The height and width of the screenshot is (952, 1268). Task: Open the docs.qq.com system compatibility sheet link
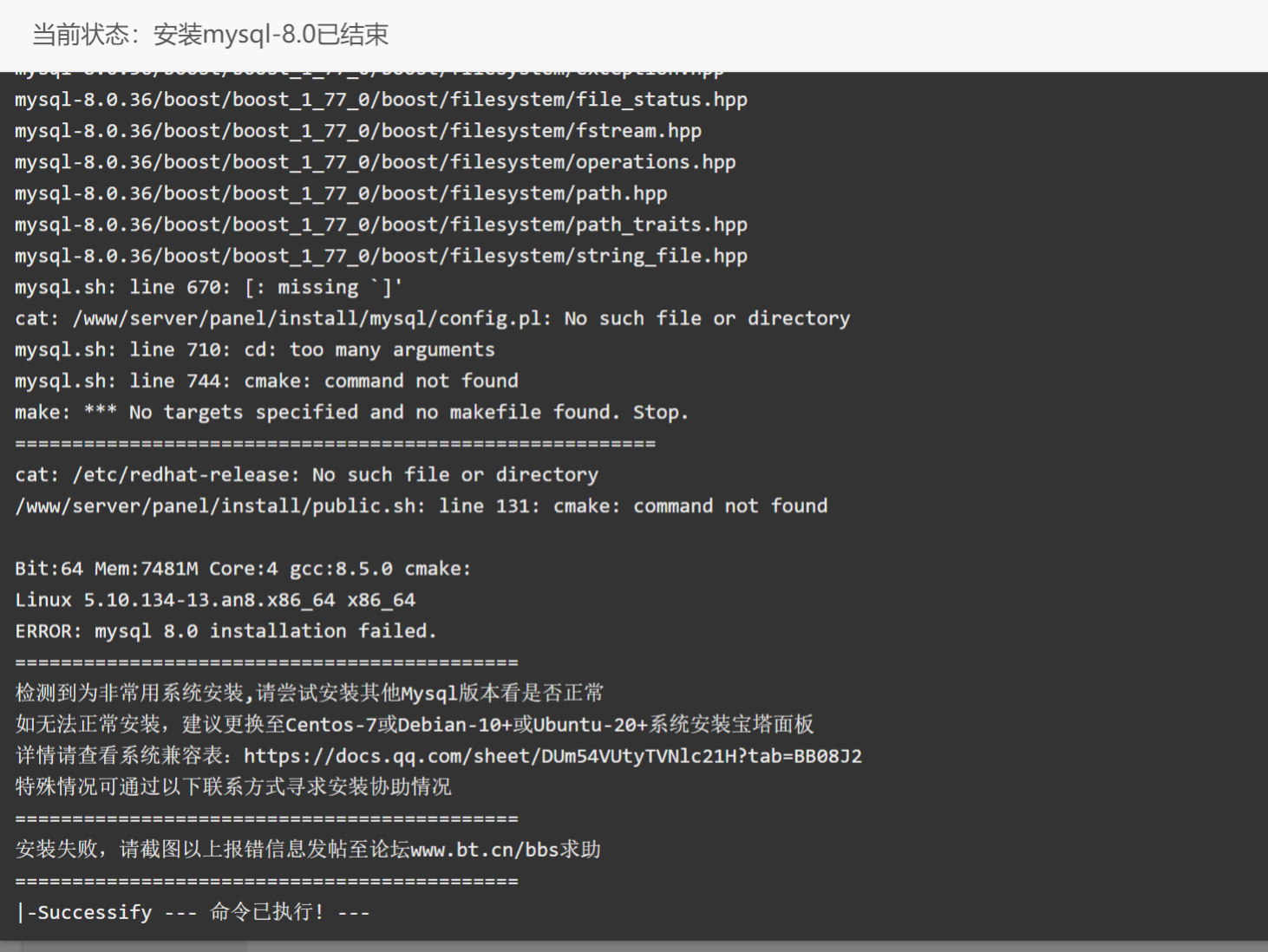(x=552, y=756)
